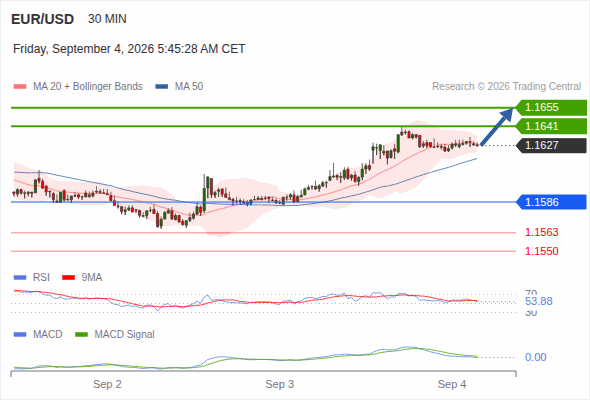Click the 9MA legend red swatch
The width and height of the screenshot is (590, 400).
pos(68,278)
